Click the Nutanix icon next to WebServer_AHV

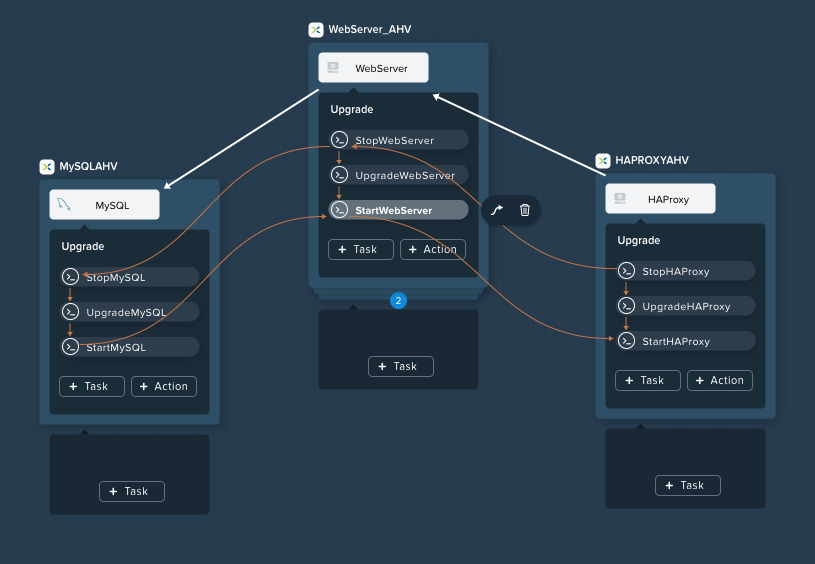click(x=316, y=30)
